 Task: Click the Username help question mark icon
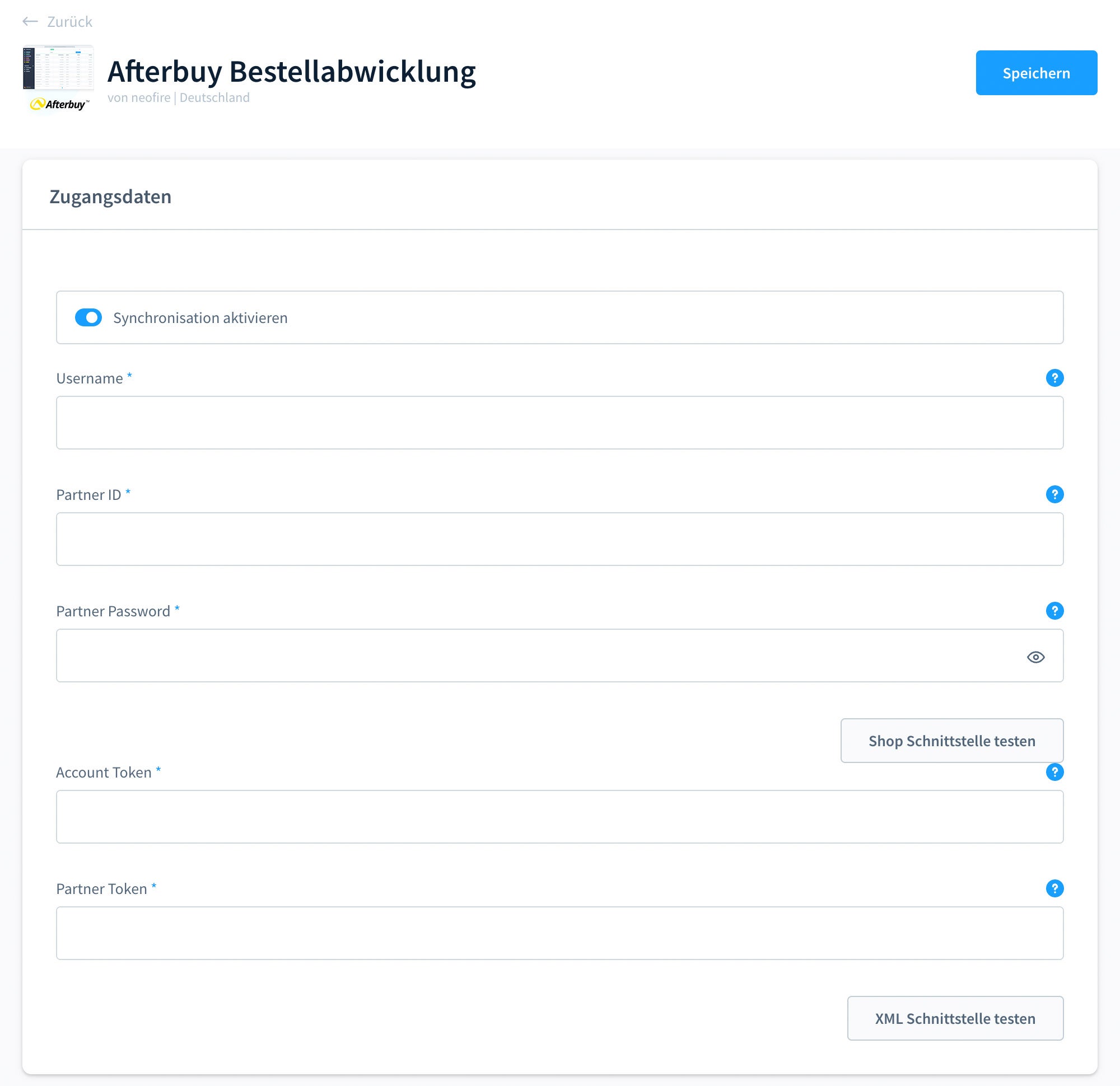point(1054,378)
